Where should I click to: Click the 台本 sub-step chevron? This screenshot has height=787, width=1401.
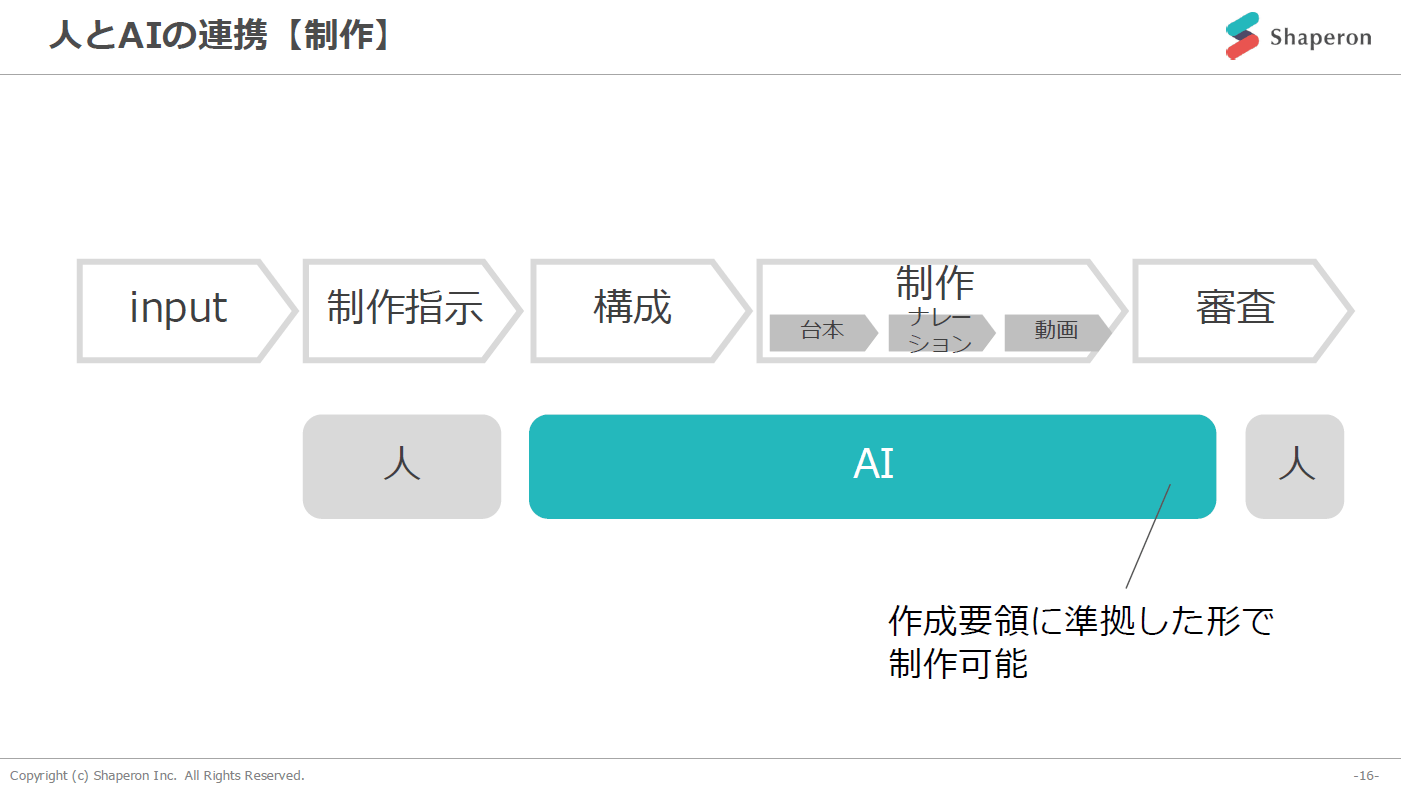pos(822,332)
